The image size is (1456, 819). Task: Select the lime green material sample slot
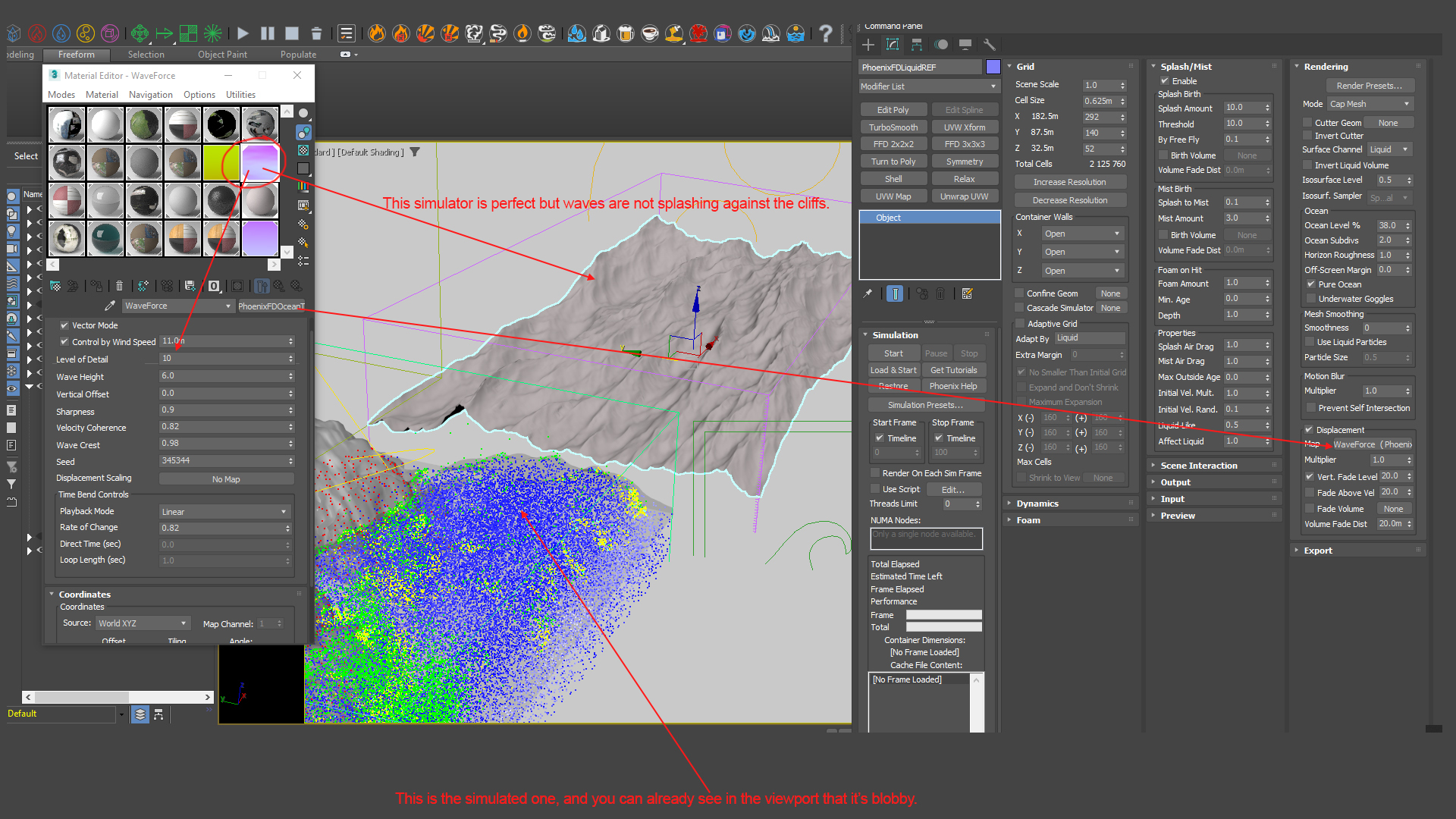221,162
